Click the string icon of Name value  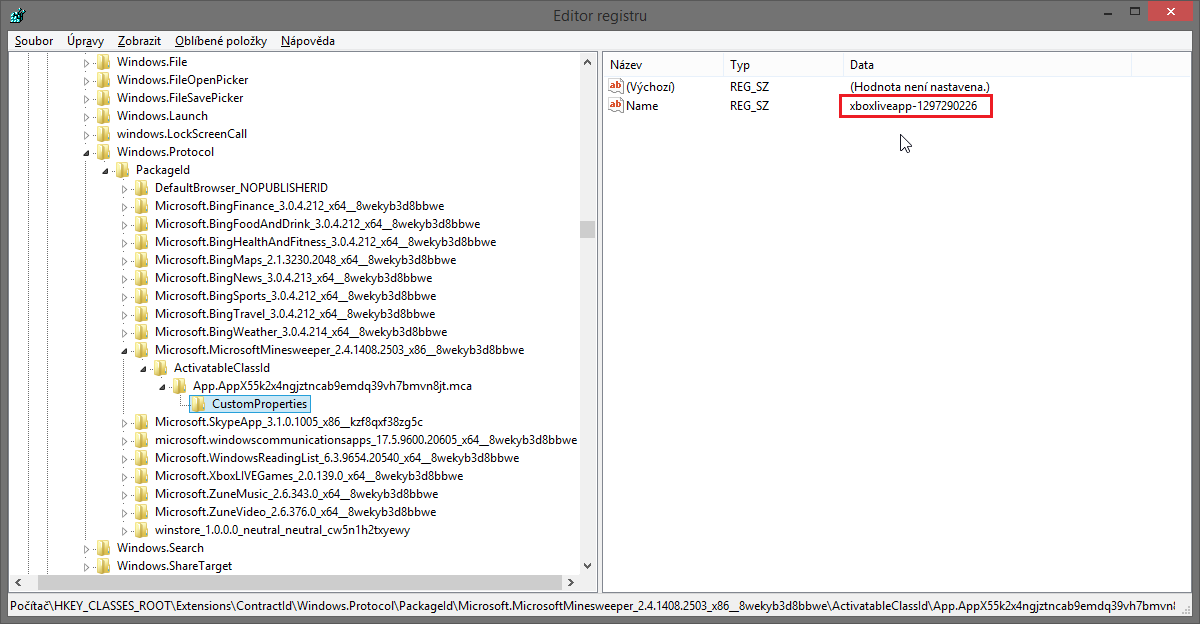coord(616,105)
